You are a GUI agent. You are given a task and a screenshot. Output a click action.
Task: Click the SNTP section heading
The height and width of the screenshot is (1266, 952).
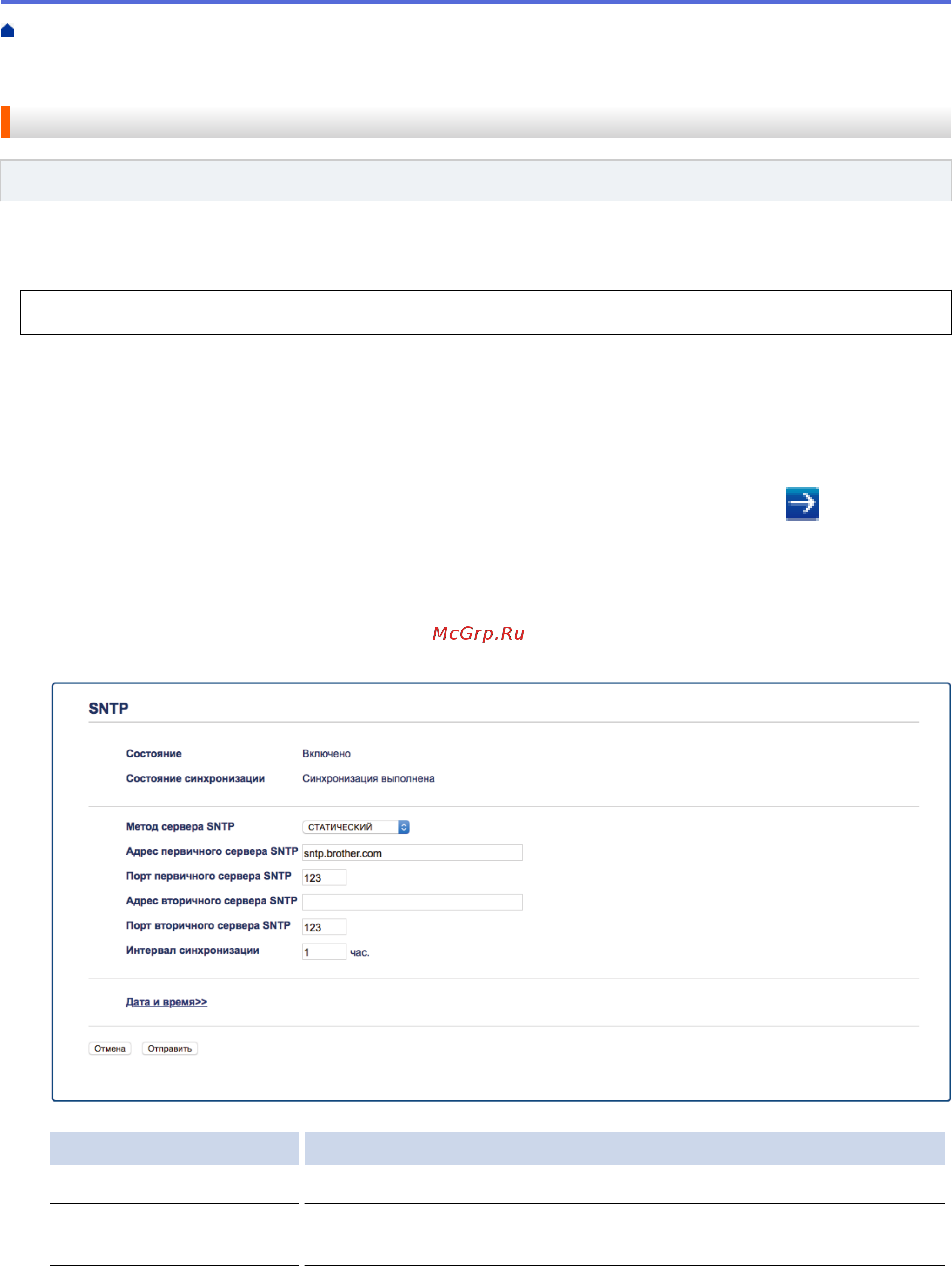pyautogui.click(x=109, y=708)
